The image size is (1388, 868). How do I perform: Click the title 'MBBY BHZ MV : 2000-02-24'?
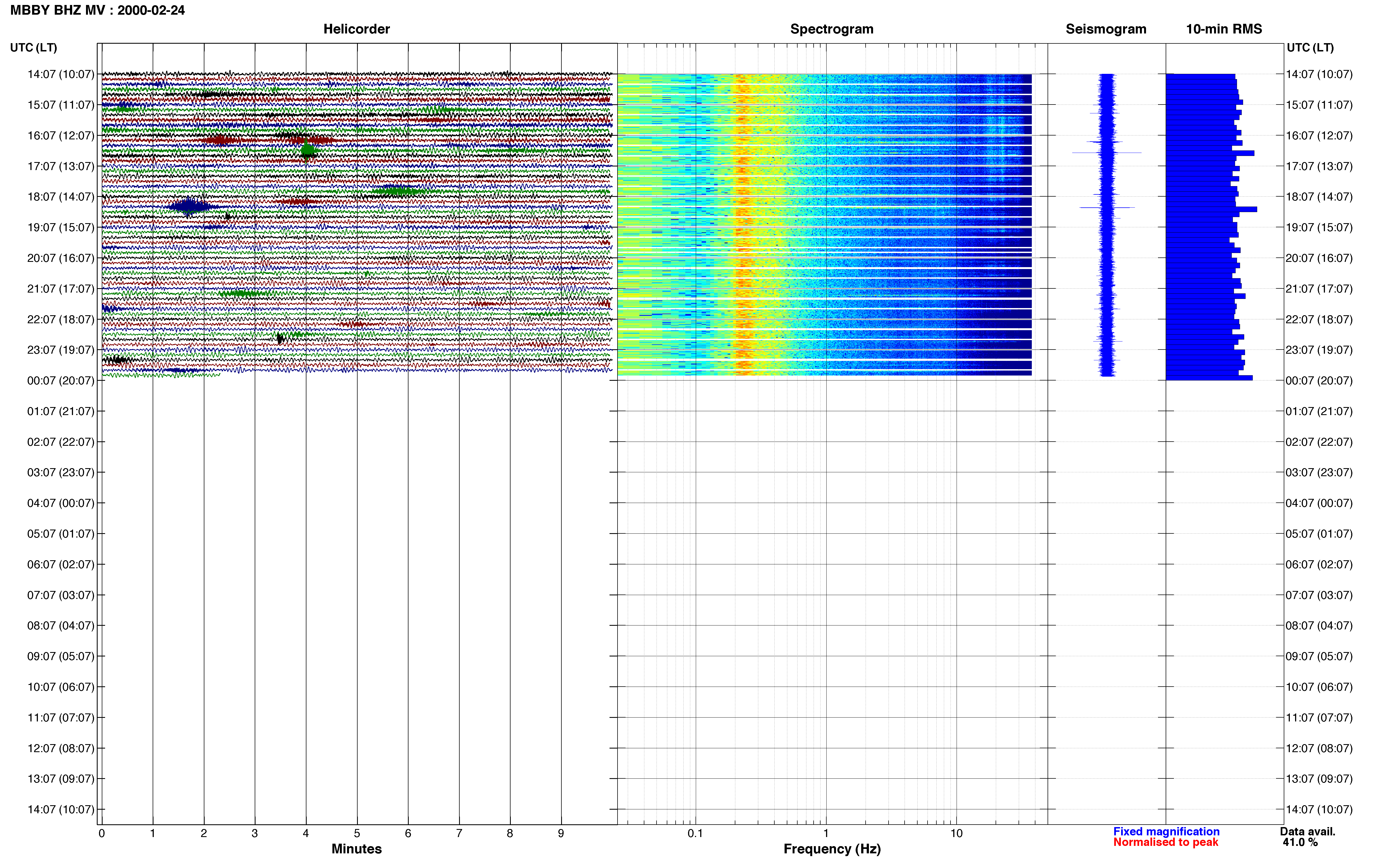coord(98,10)
